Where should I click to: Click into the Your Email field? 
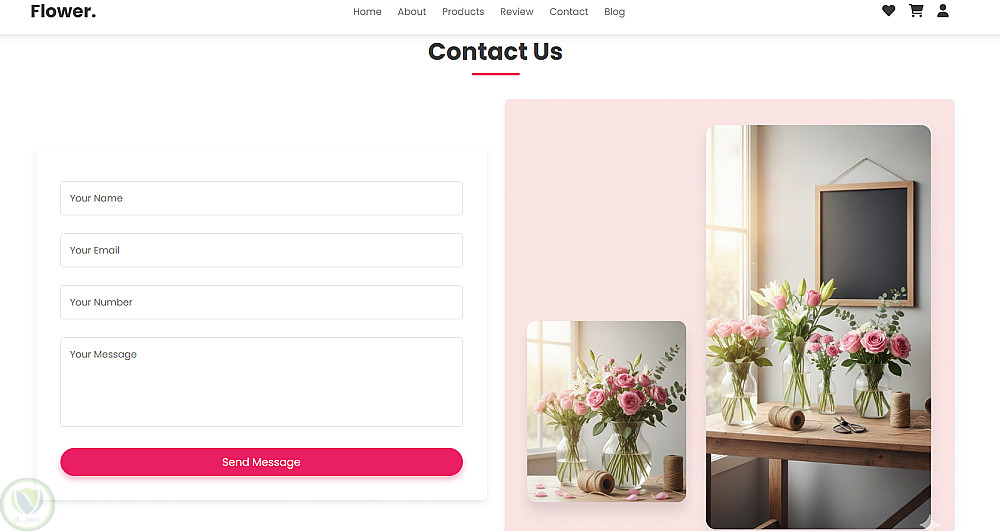pyautogui.click(x=261, y=250)
